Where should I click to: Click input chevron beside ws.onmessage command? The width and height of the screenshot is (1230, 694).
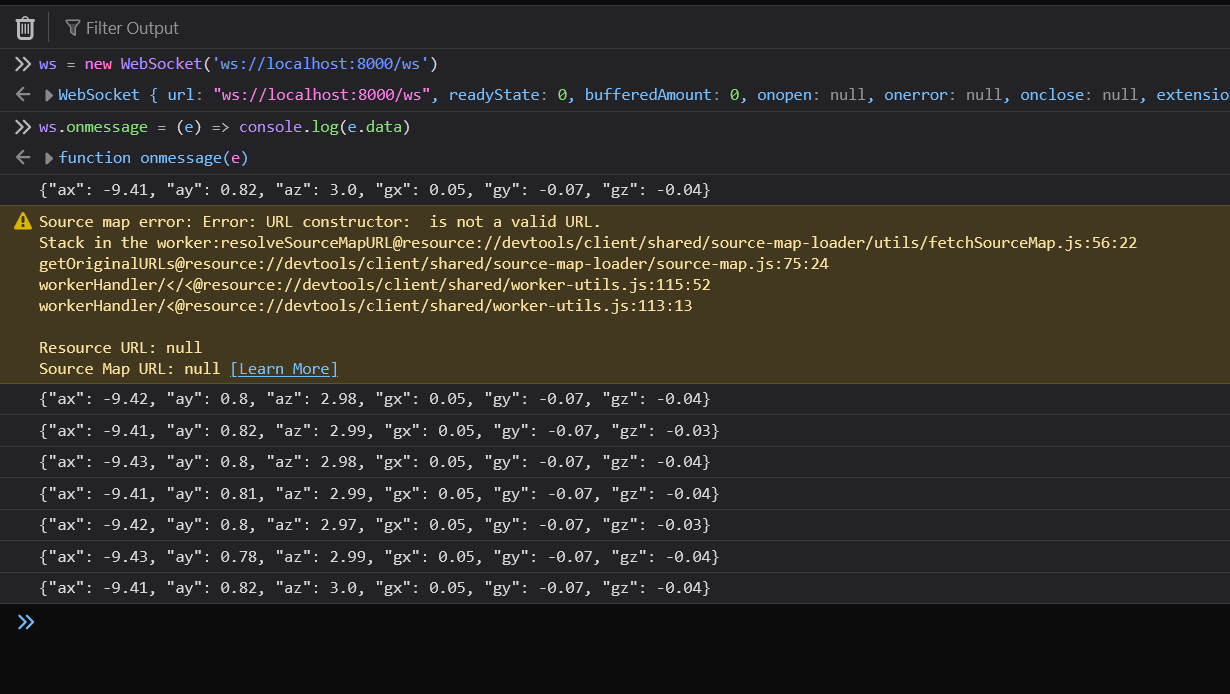pyautogui.click(x=22, y=127)
